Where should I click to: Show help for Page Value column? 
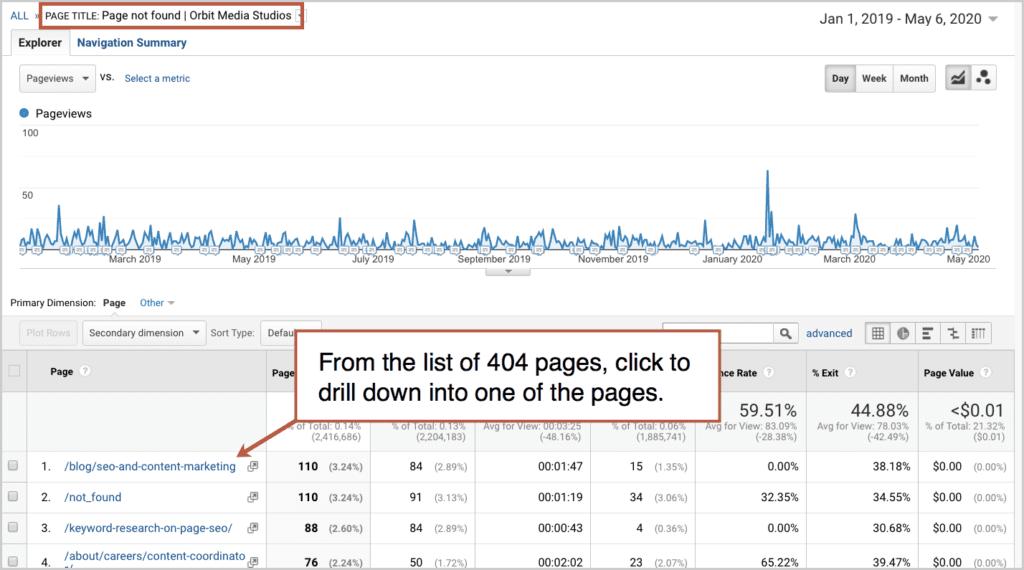click(985, 372)
